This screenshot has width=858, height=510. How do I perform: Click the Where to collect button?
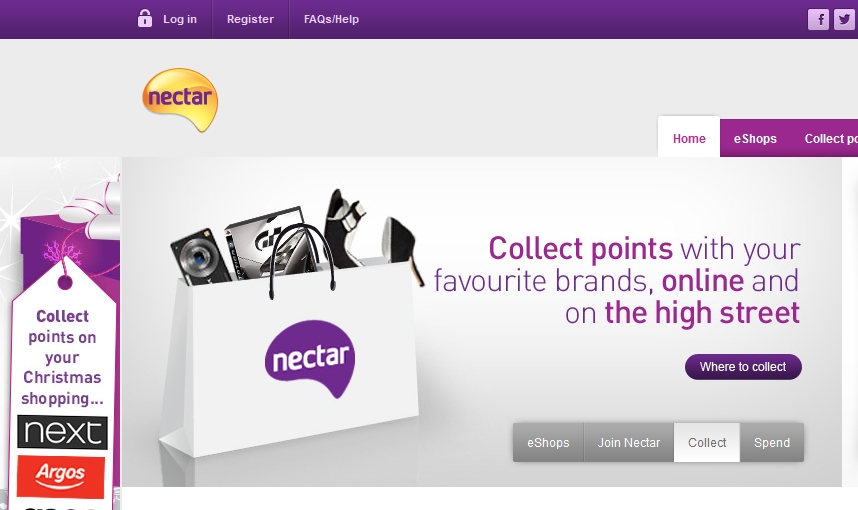click(x=743, y=367)
